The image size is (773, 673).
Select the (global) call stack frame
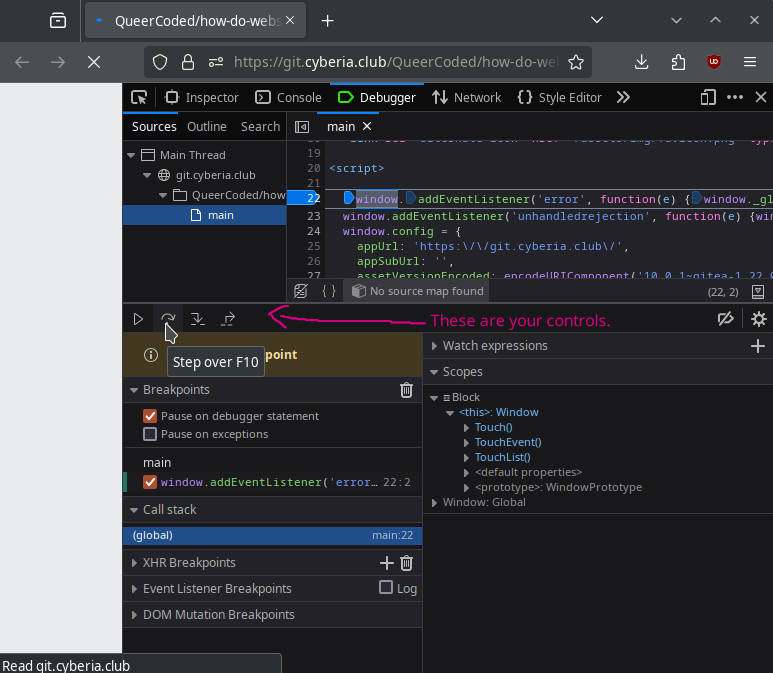point(273,535)
